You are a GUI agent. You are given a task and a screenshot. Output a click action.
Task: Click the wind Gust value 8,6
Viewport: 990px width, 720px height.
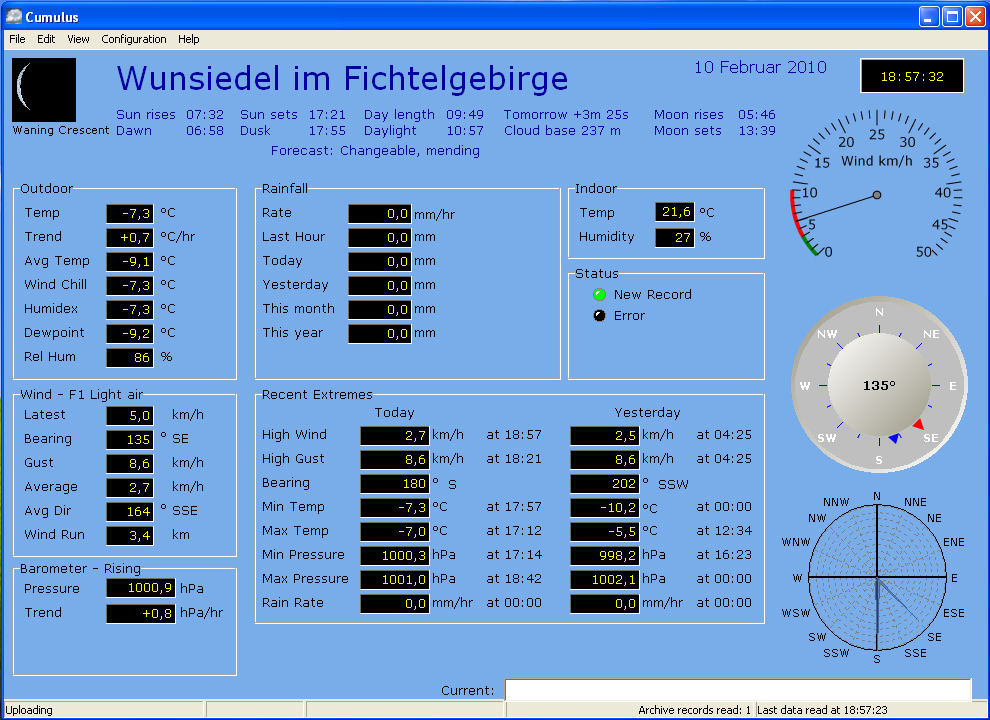coord(129,464)
